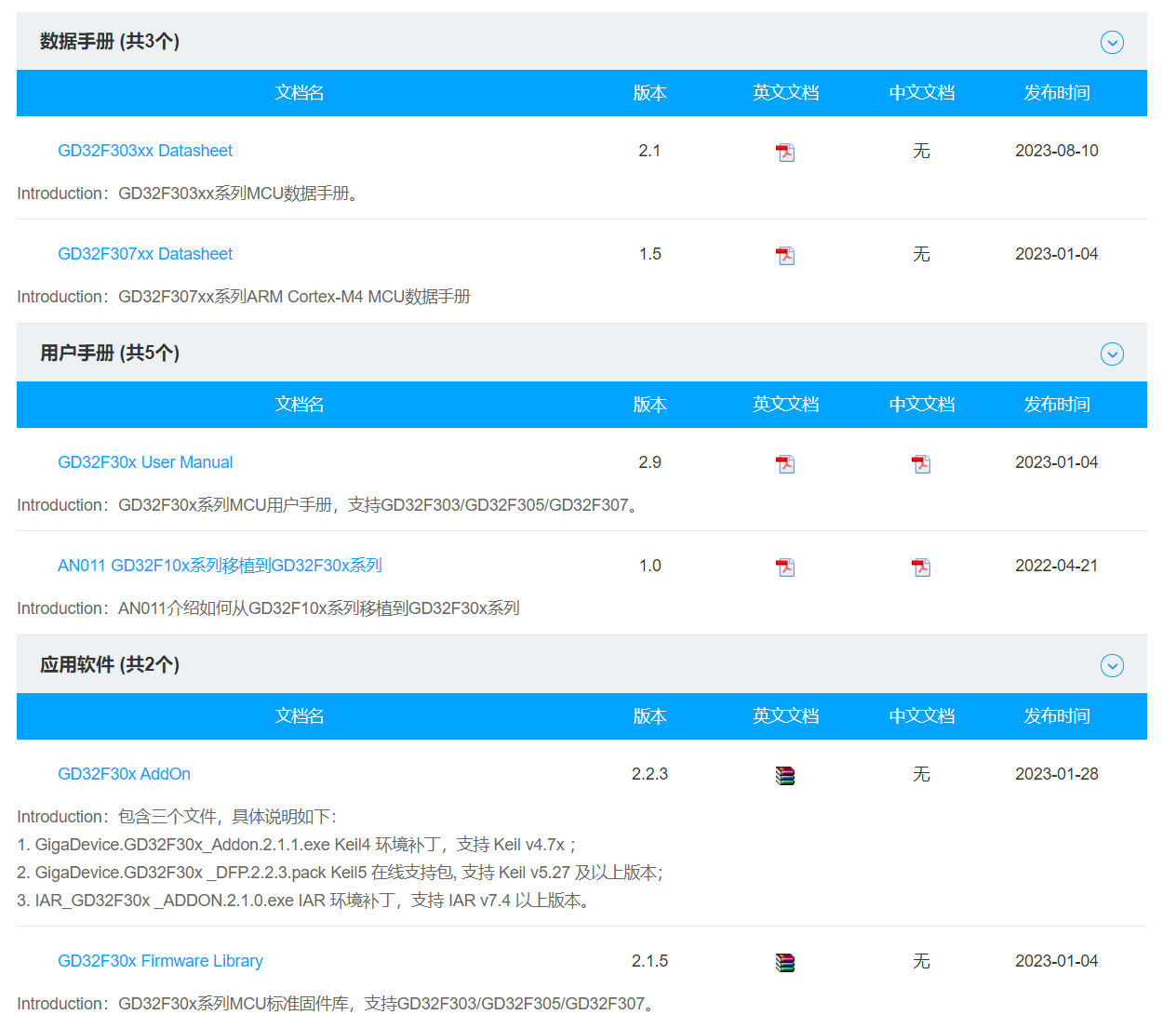Click 数据手册 (共3个) section title
1176x1028 pixels.
point(110,41)
